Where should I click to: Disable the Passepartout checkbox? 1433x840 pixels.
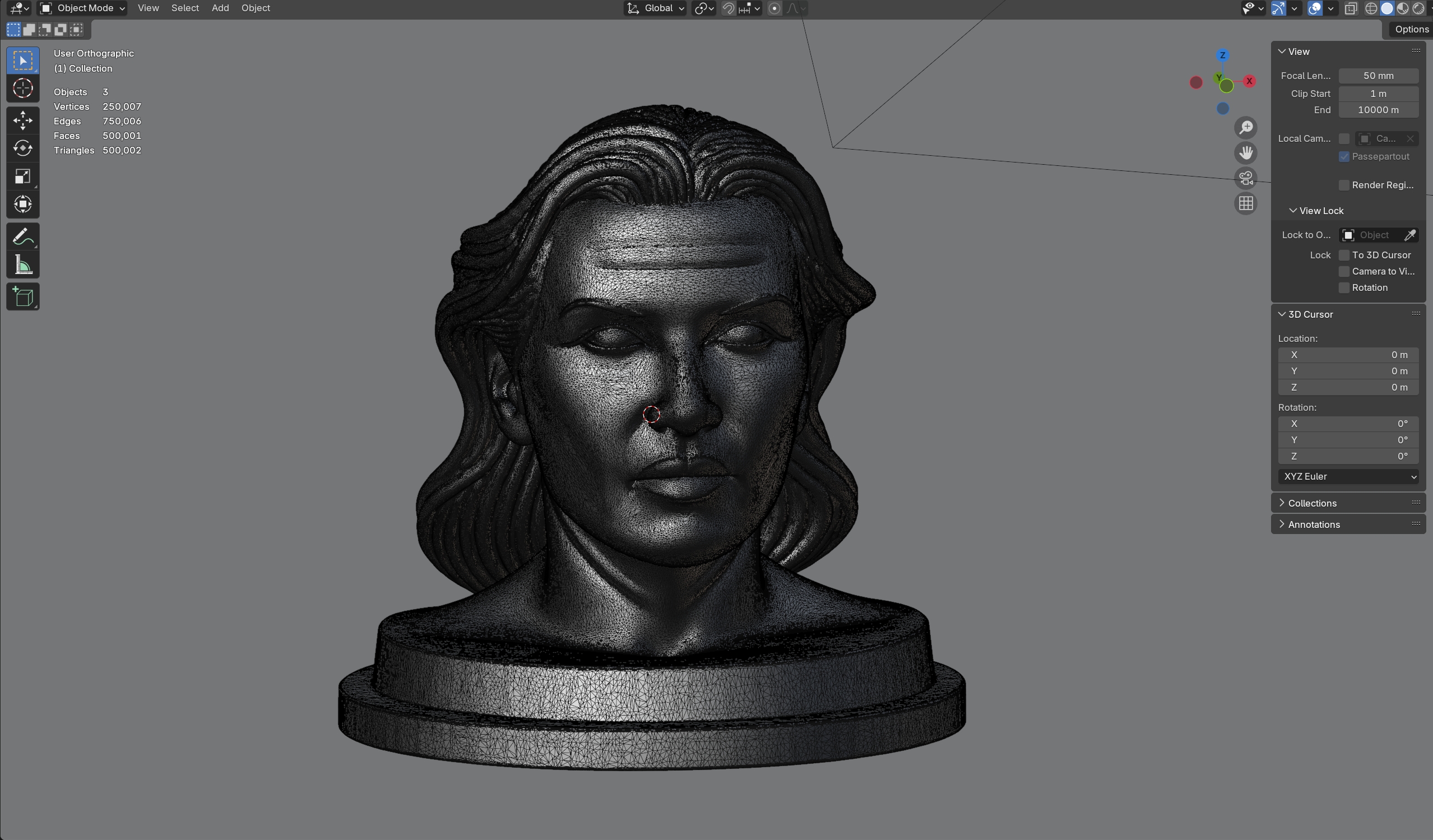point(1344,156)
